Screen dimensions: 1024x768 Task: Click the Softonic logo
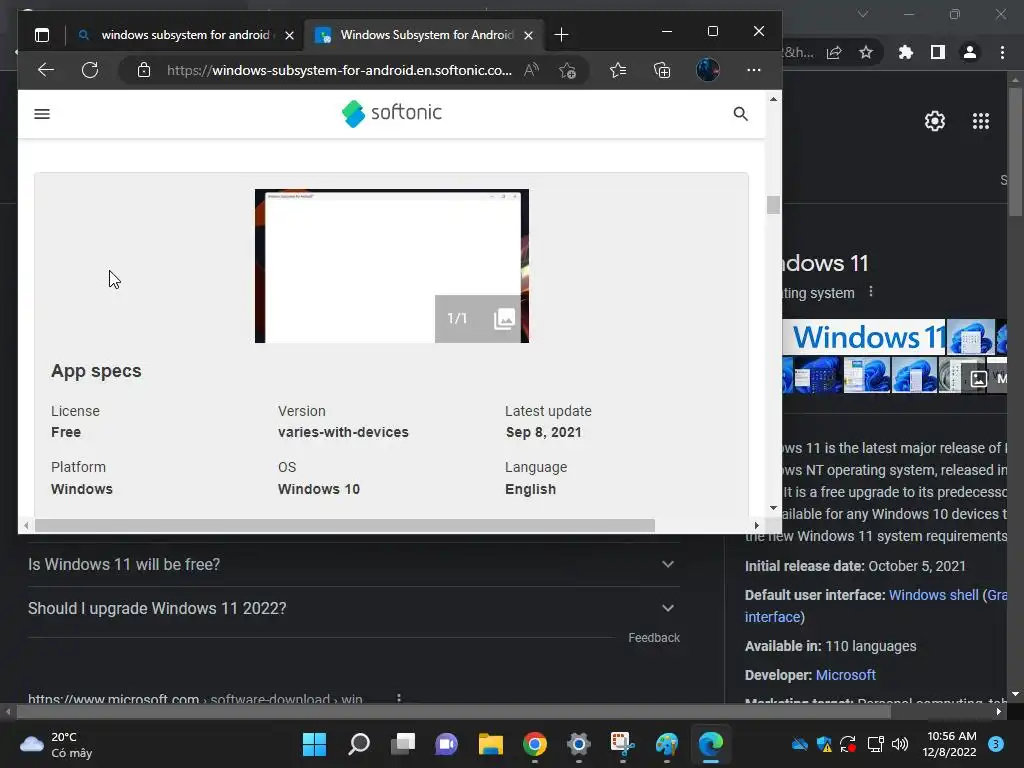pos(392,114)
